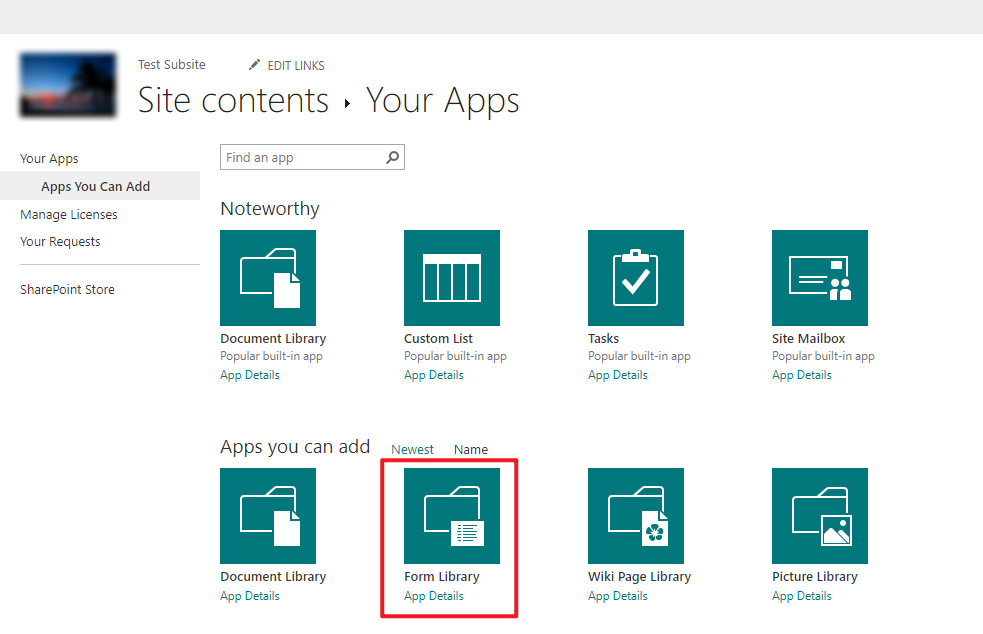This screenshot has width=983, height=634.
Task: Go to Manage Licenses
Action: pyautogui.click(x=68, y=214)
